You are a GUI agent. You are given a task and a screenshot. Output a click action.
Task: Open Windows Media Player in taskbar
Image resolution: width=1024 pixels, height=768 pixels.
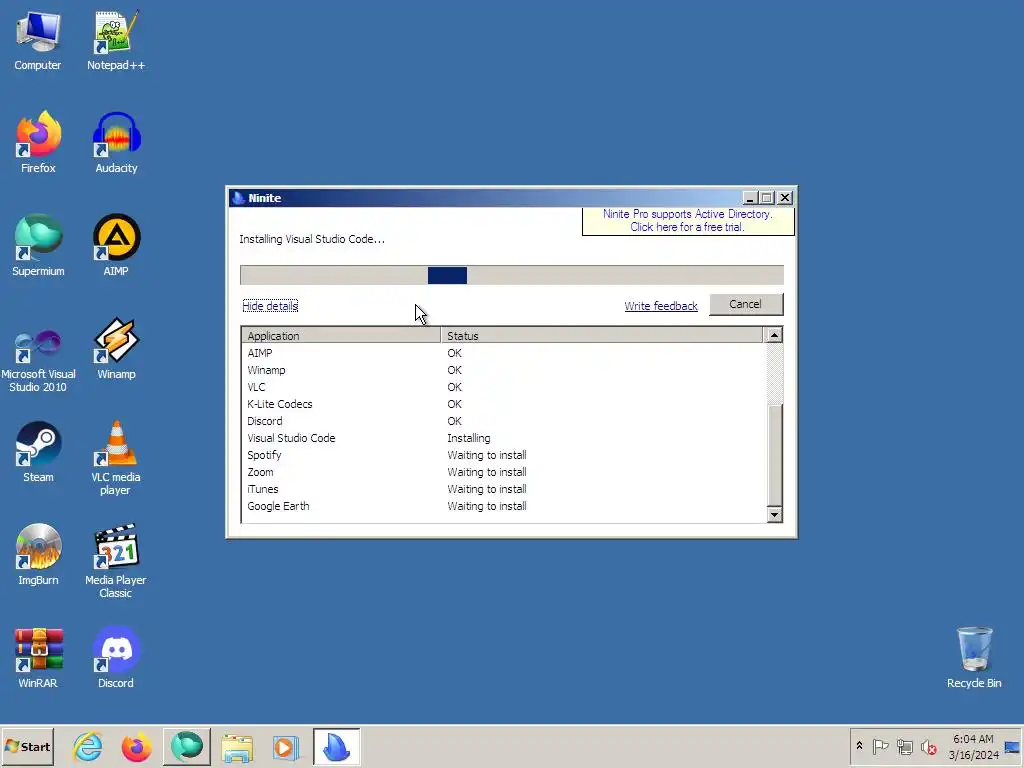[286, 746]
